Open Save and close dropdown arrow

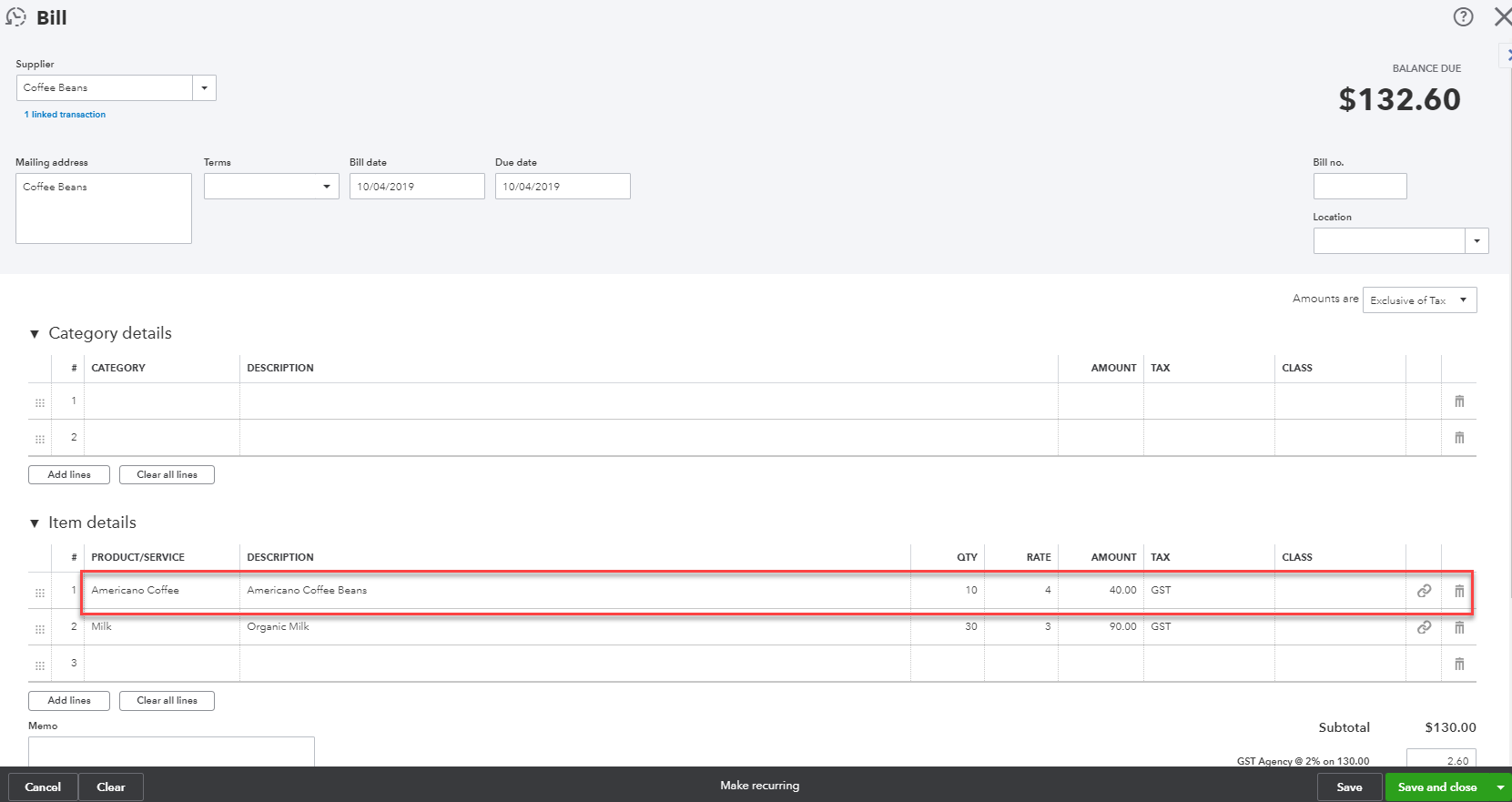pyautogui.click(x=1499, y=787)
